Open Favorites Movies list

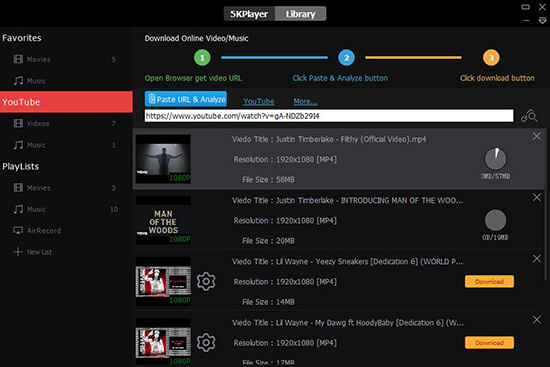coord(66,59)
